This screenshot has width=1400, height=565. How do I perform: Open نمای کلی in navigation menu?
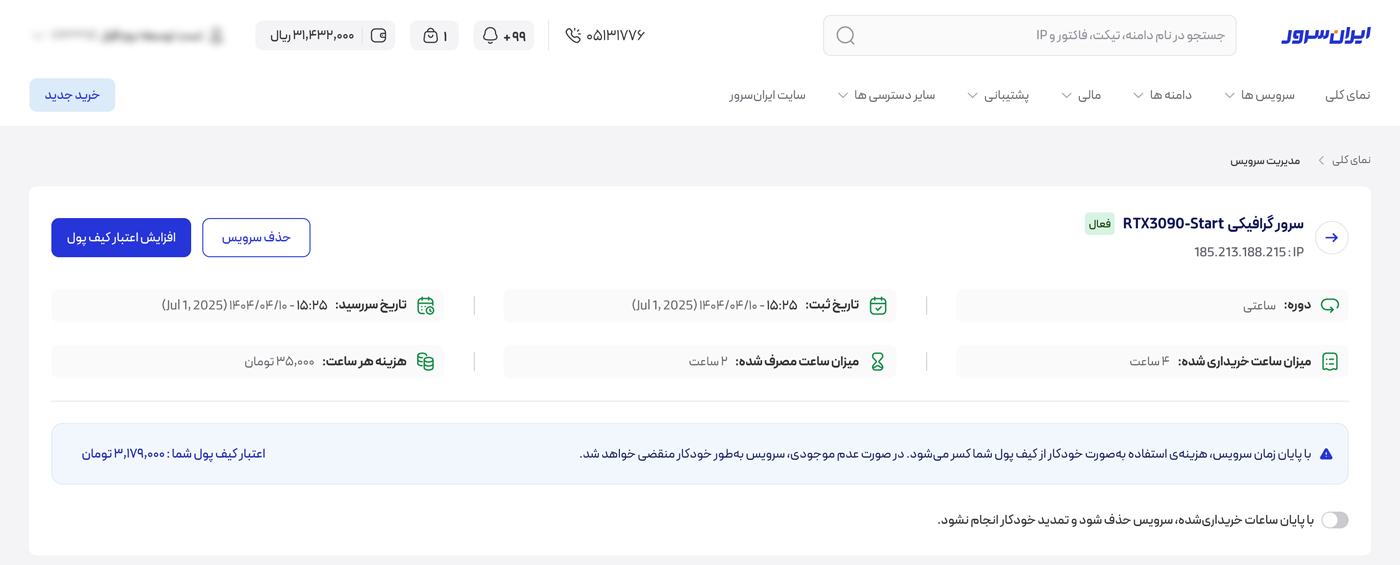[1347, 95]
